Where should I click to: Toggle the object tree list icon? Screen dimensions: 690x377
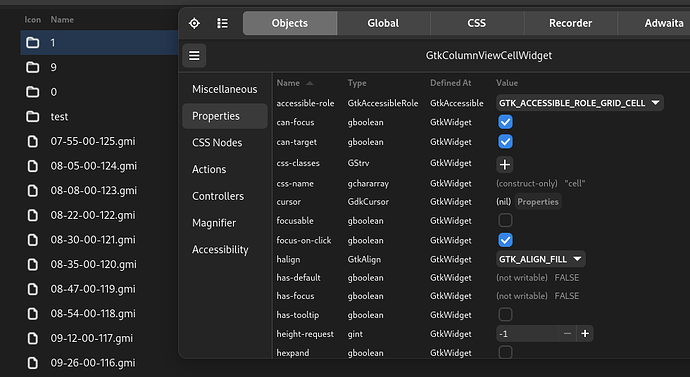point(223,23)
